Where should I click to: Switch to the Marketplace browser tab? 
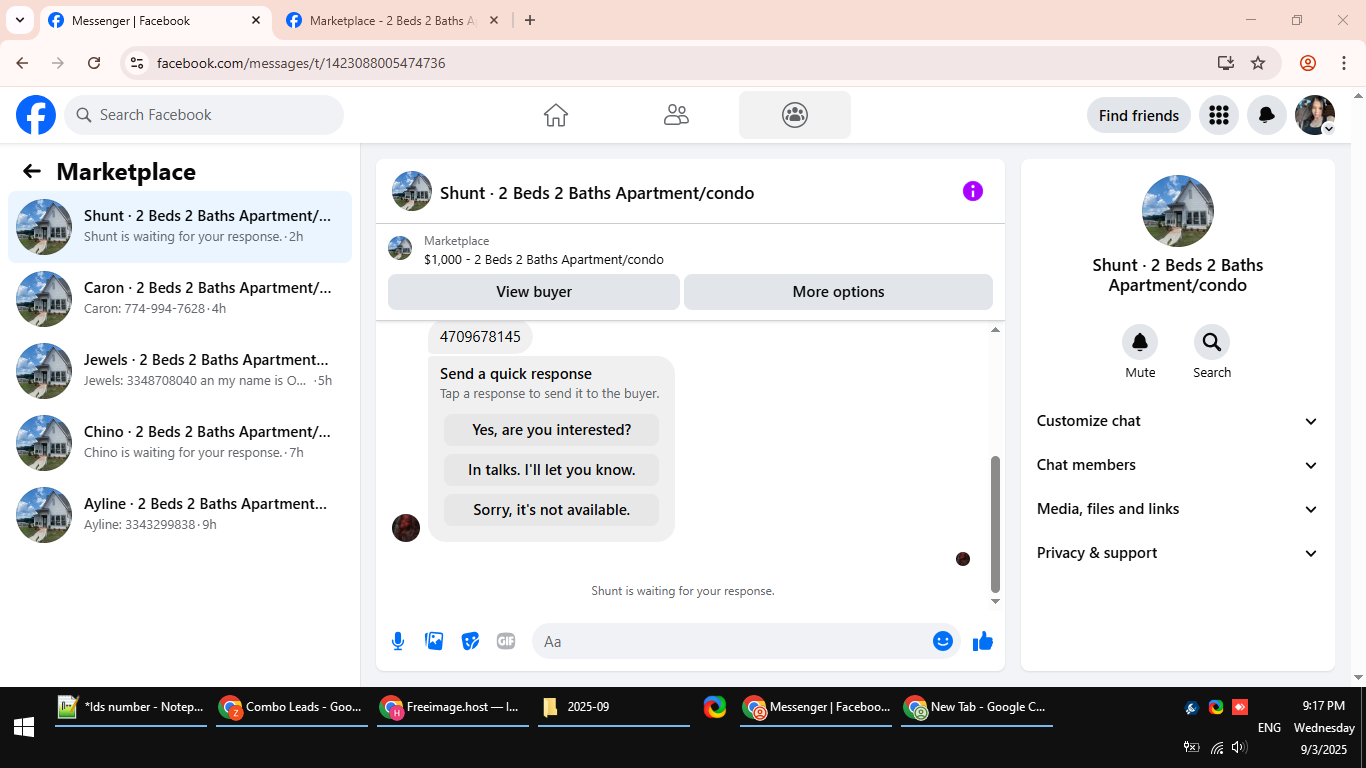(393, 20)
